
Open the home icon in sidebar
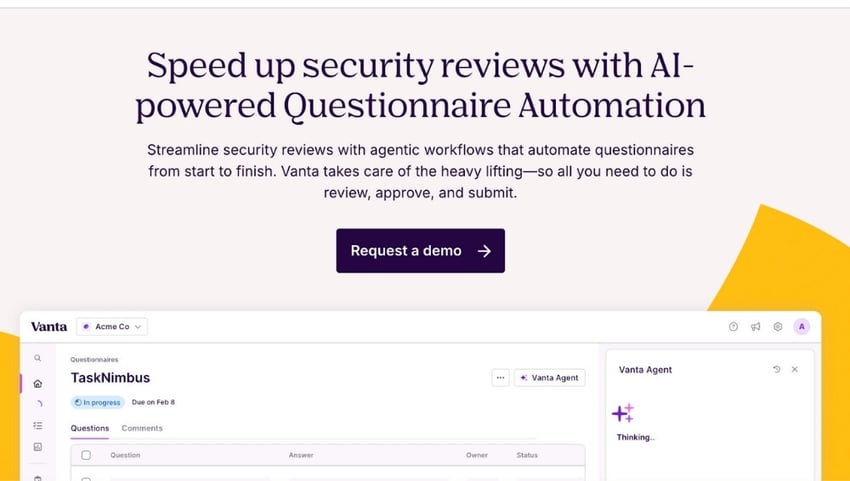tap(37, 383)
